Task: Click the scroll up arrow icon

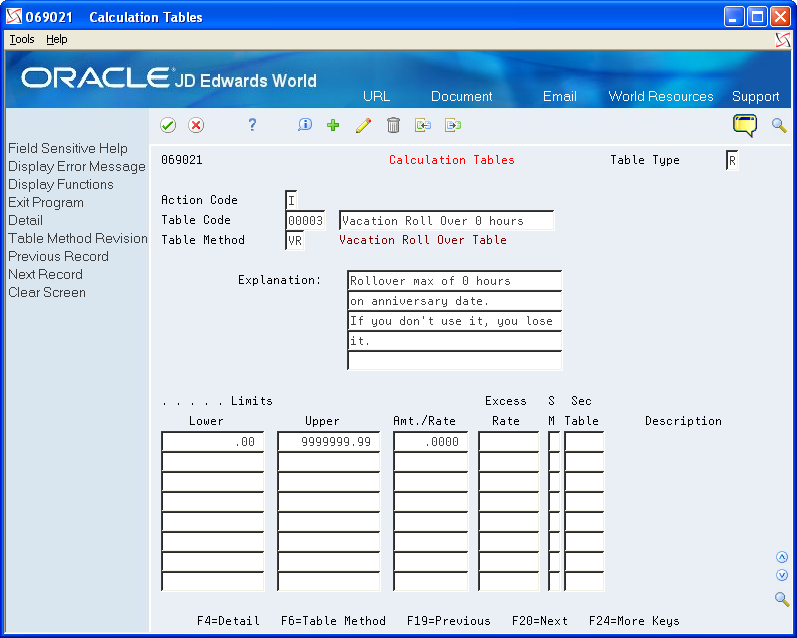Action: [x=782, y=557]
